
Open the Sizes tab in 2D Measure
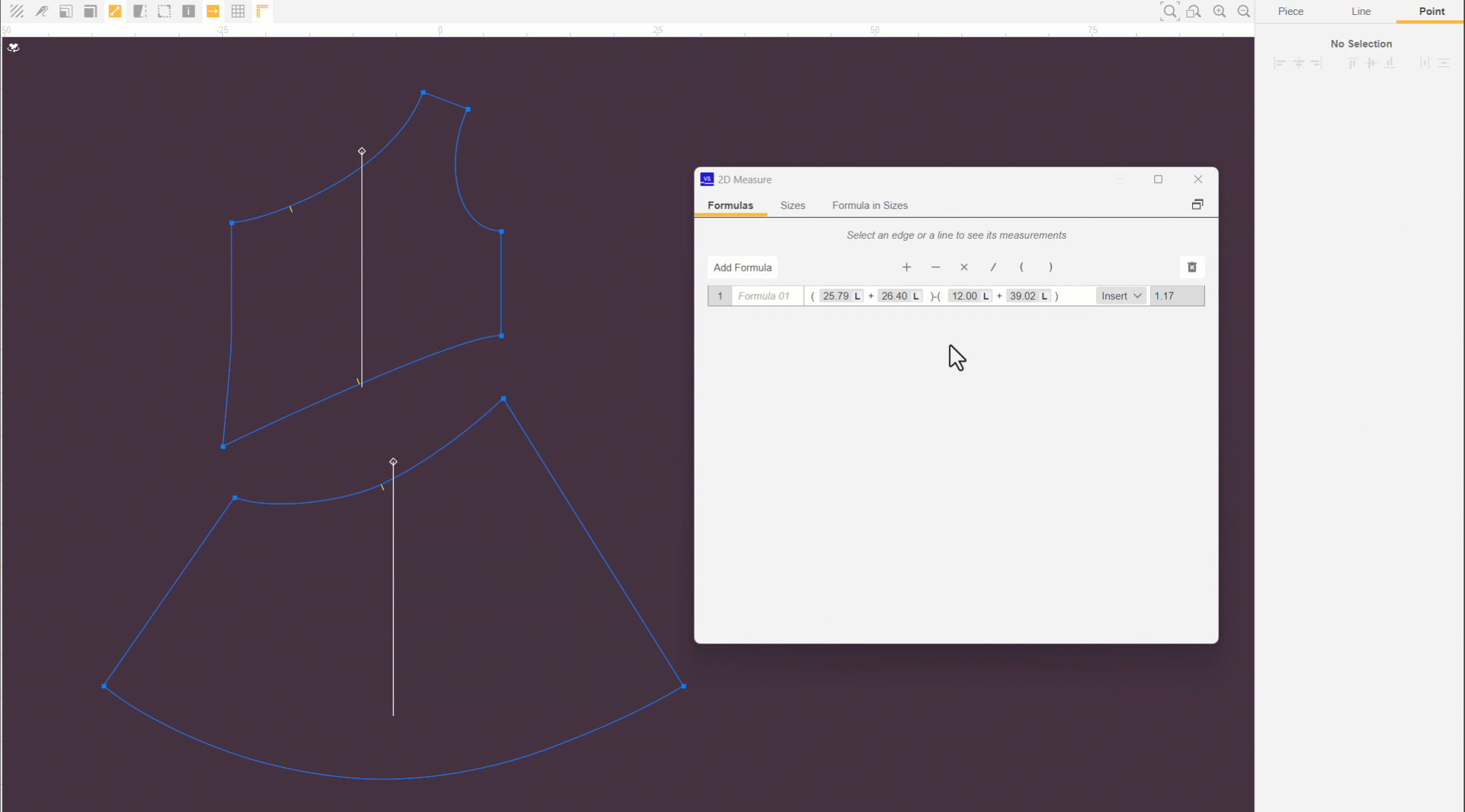(792, 205)
